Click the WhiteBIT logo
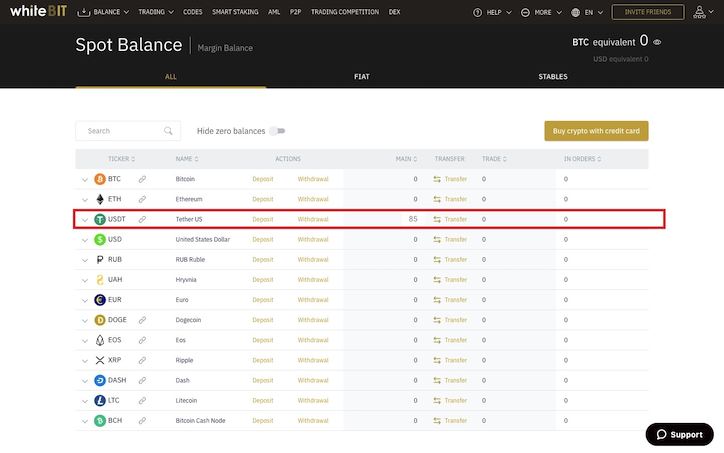The width and height of the screenshot is (724, 453). pos(38,11)
